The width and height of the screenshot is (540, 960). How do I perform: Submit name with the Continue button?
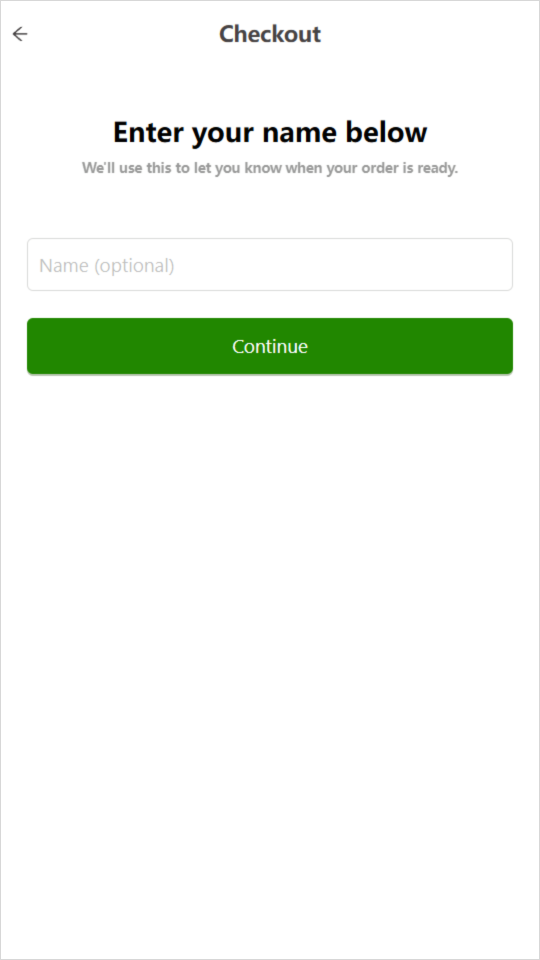pos(270,346)
